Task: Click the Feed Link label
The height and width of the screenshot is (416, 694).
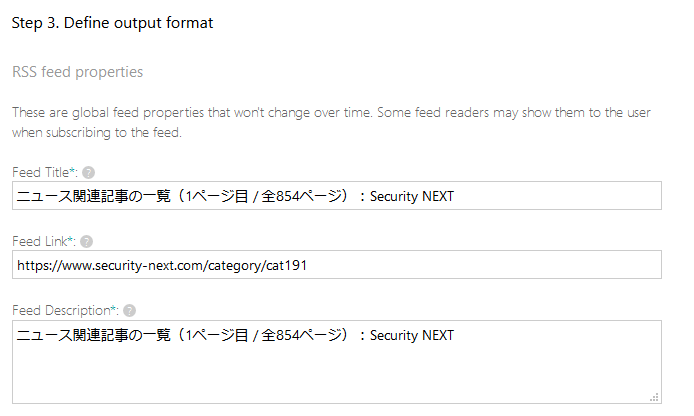Action: [x=40, y=241]
